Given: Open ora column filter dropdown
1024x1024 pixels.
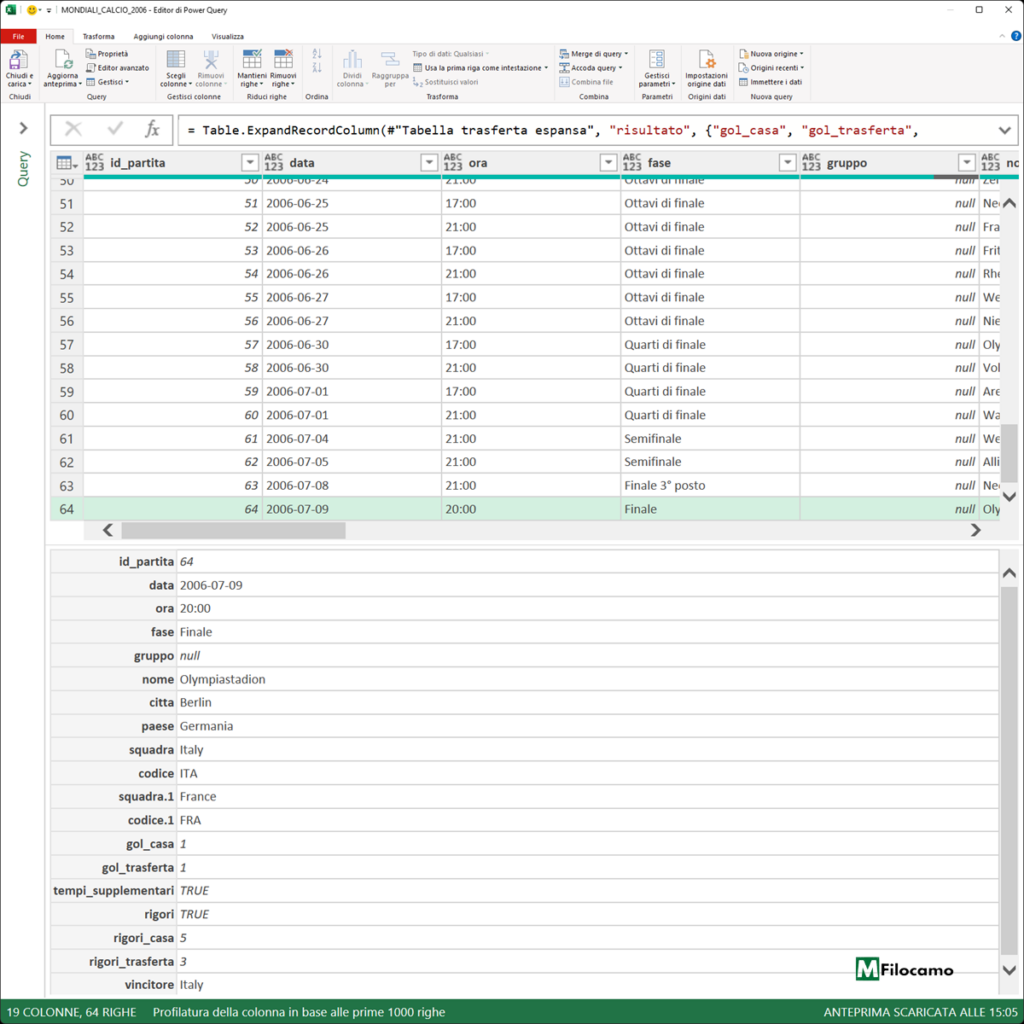Looking at the screenshot, I should pos(608,163).
